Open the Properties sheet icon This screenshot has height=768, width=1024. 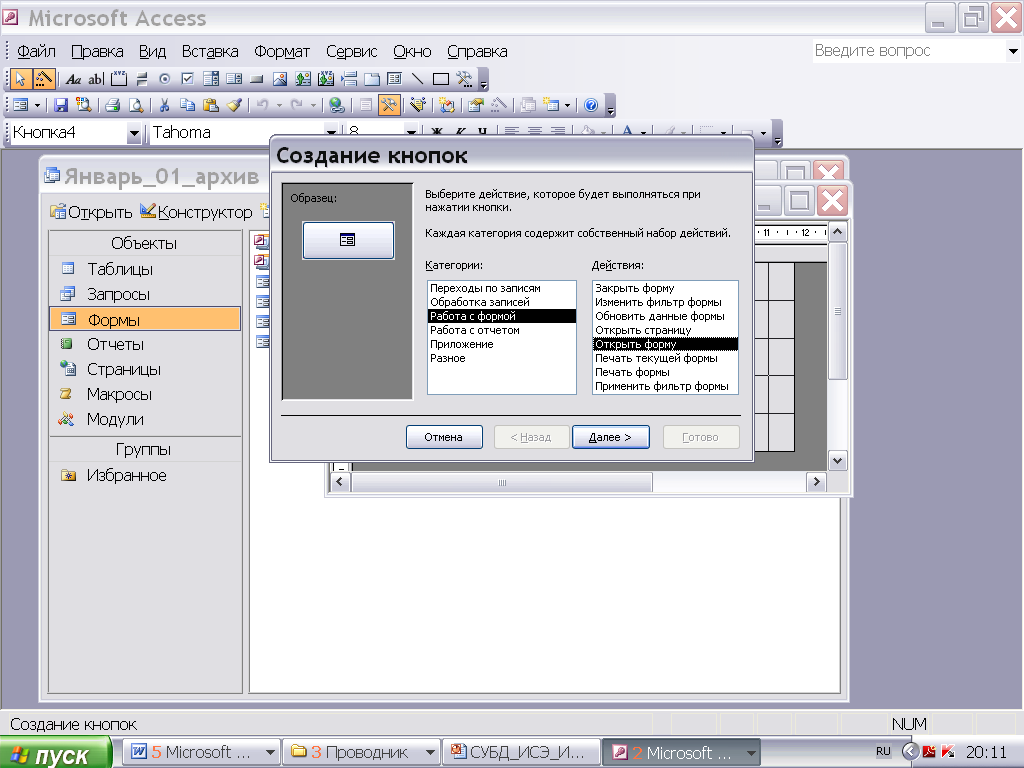[x=476, y=105]
